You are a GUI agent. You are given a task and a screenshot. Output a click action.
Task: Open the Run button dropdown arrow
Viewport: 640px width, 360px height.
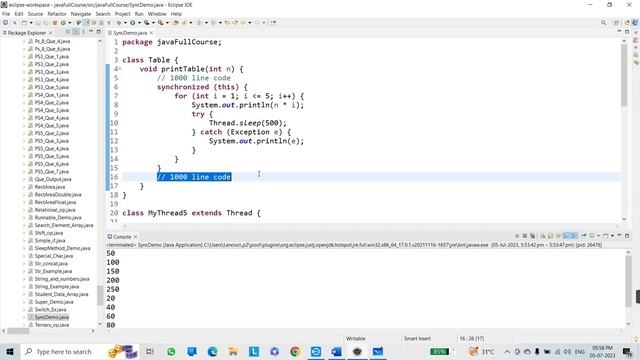pyautogui.click(x=139, y=23)
